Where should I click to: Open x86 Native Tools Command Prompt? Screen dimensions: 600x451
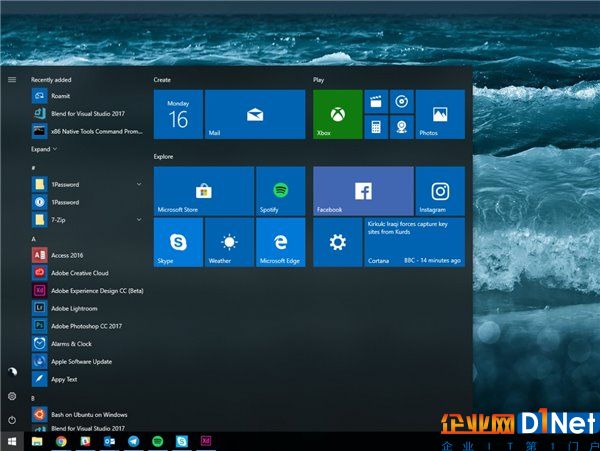[x=87, y=131]
